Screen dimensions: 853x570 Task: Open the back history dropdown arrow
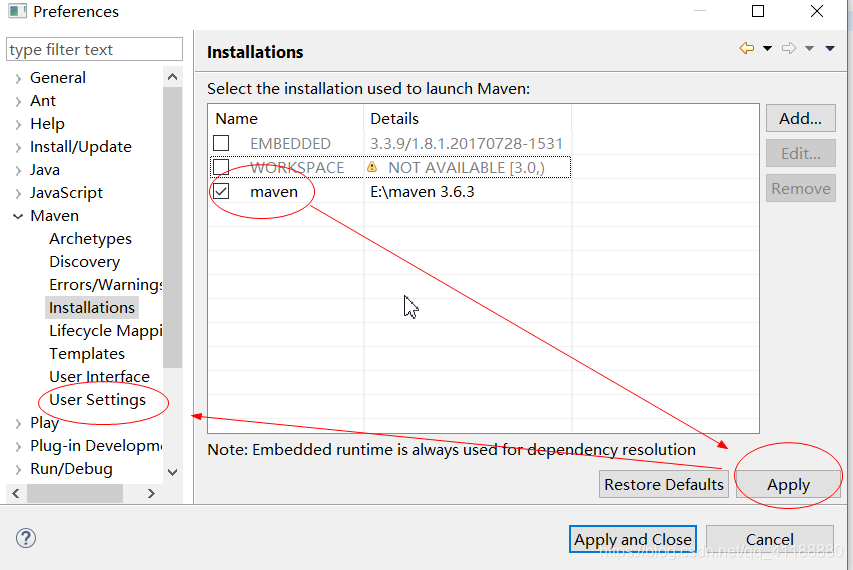pos(767,48)
